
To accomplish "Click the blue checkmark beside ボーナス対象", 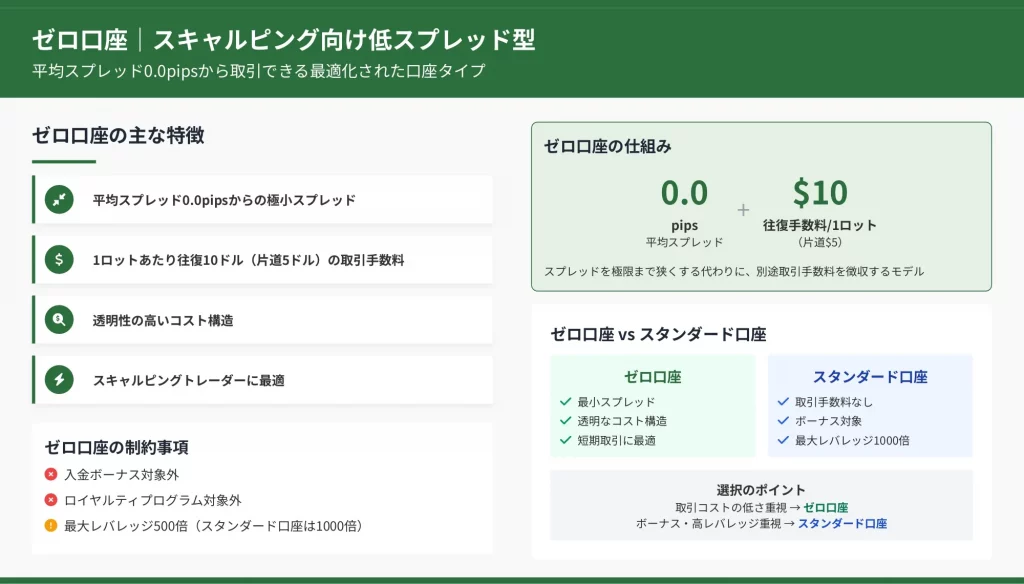I will click(x=783, y=421).
